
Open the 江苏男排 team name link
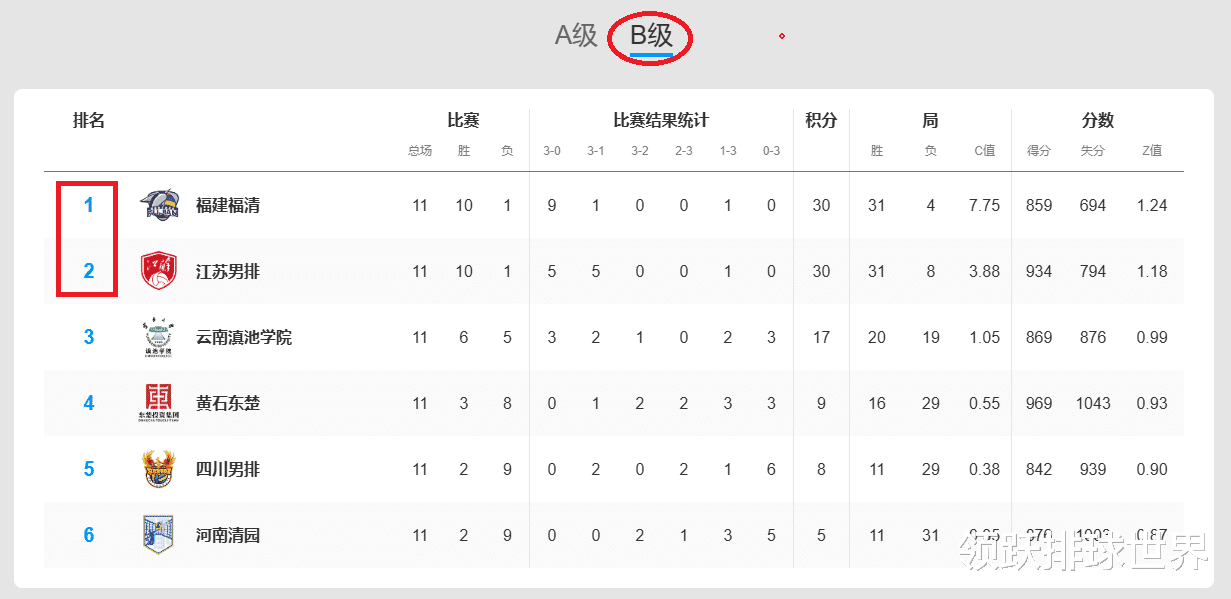(x=228, y=271)
